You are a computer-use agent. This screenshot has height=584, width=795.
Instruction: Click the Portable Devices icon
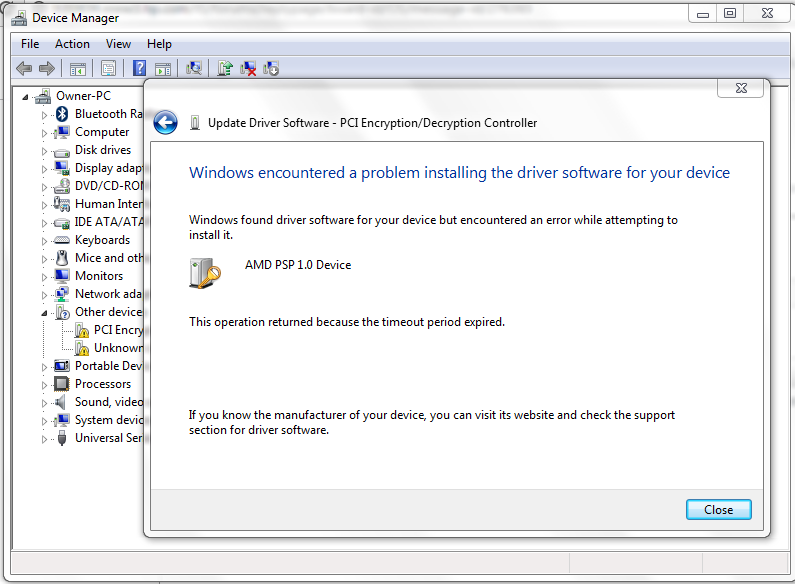[x=62, y=366]
